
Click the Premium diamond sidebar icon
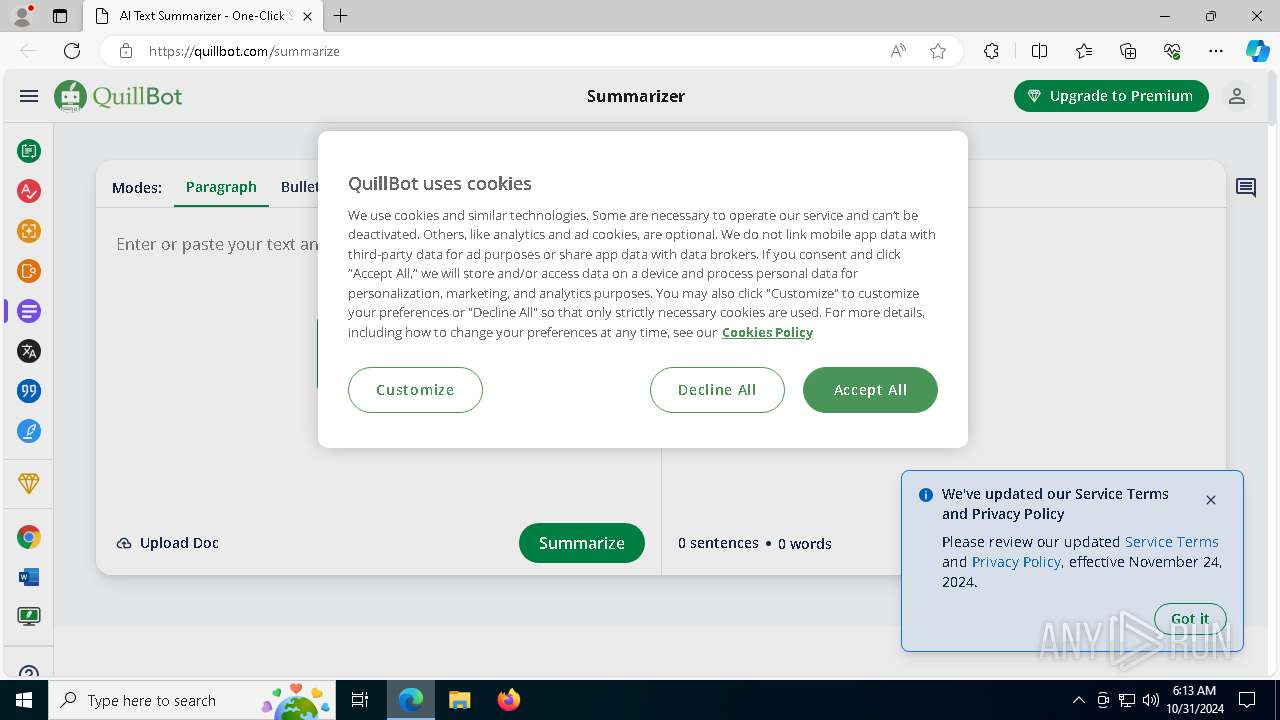point(29,483)
